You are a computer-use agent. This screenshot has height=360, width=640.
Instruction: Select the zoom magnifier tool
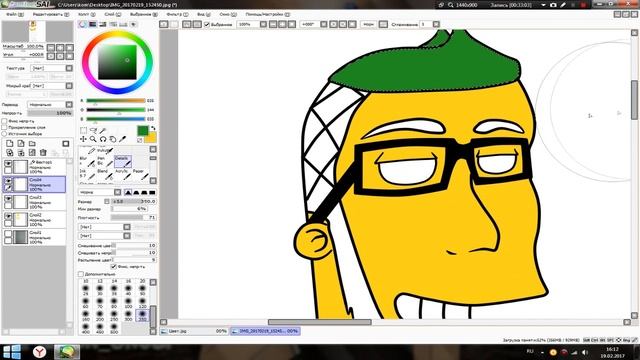(93, 139)
